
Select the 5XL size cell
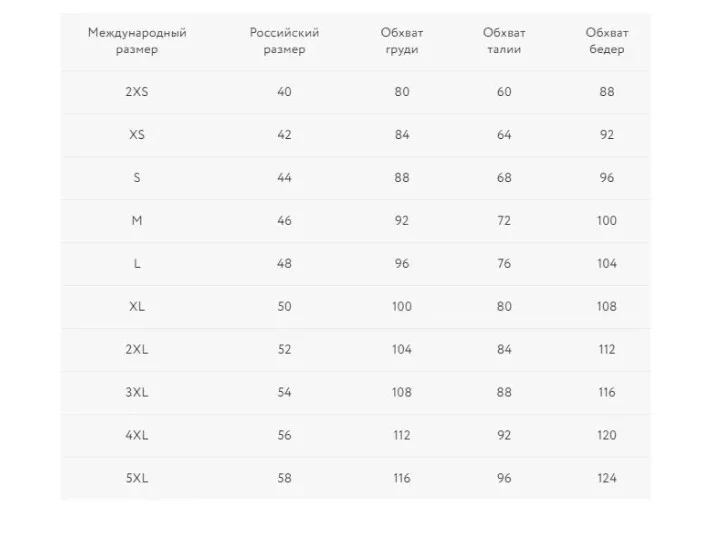coord(137,478)
